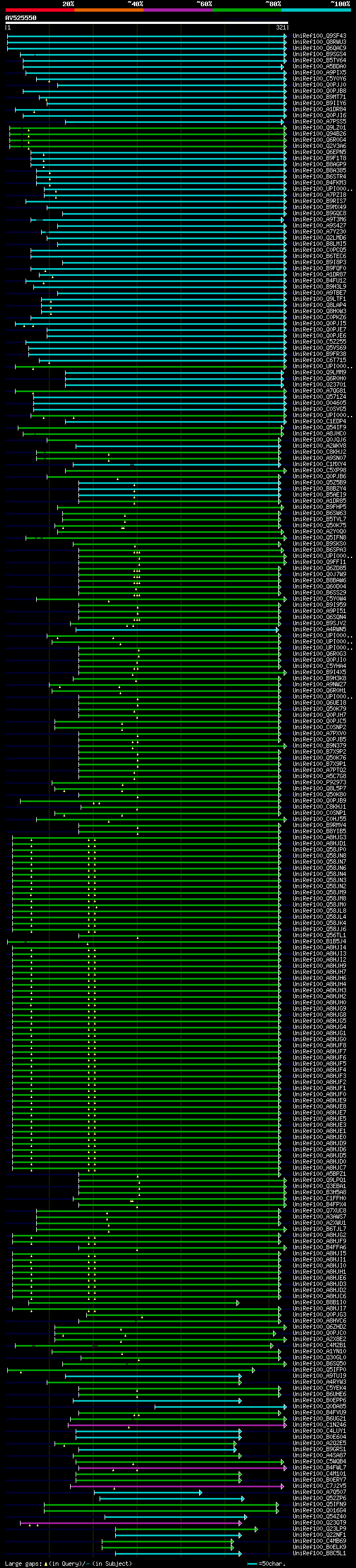
Task: Open last hit UniRef100_B8C5L1
Action: tap(319, 1554)
